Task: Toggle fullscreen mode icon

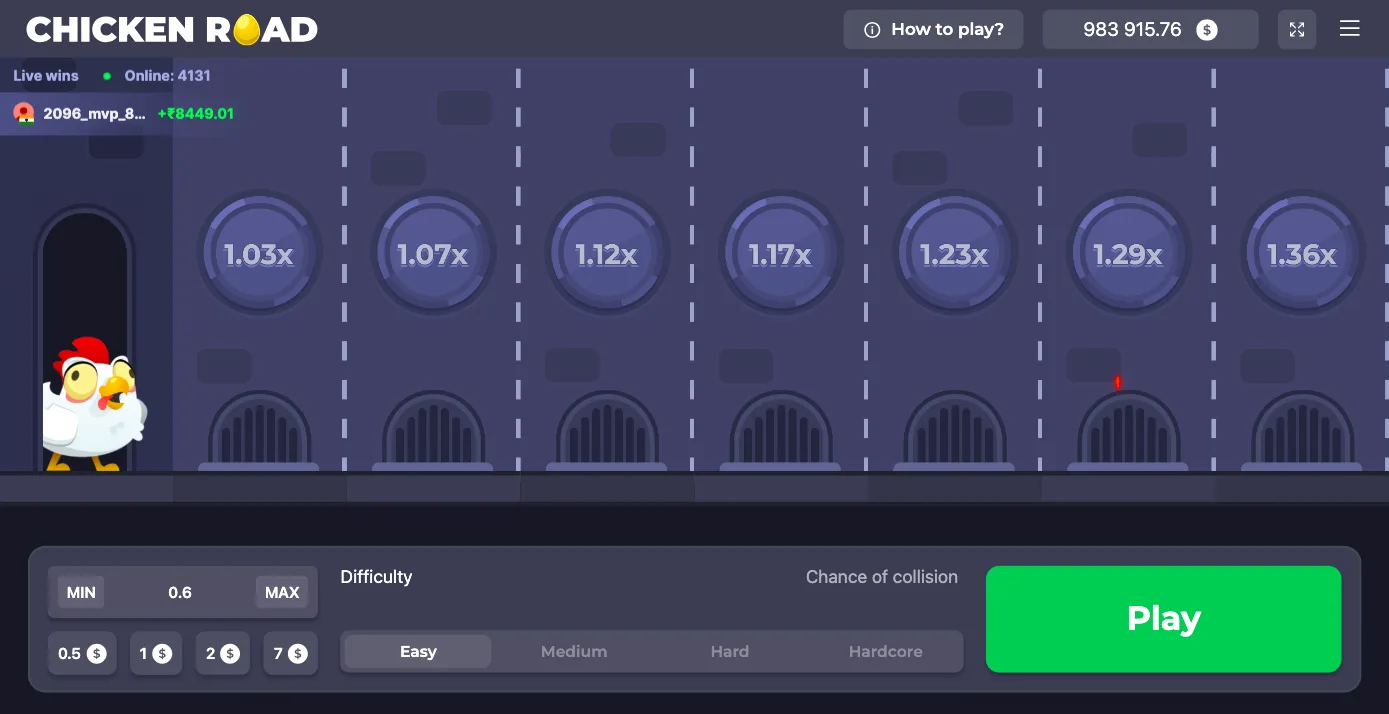Action: (x=1297, y=30)
